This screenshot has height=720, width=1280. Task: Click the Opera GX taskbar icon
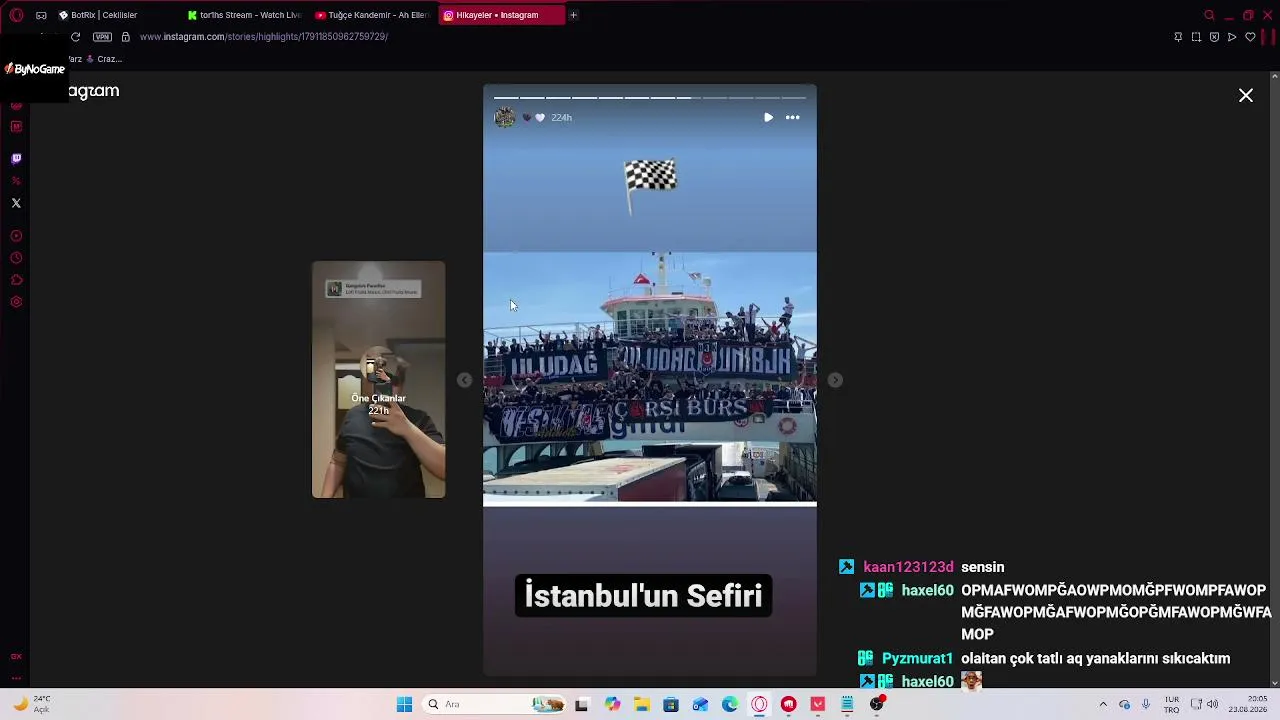(759, 704)
